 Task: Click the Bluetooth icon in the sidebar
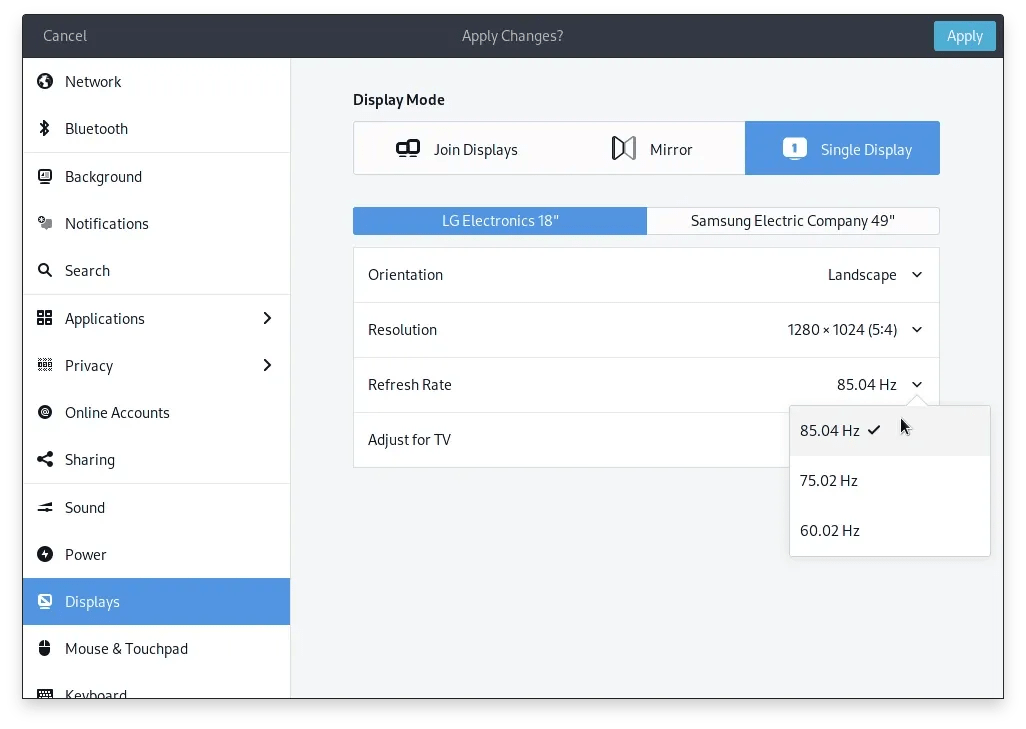point(44,128)
